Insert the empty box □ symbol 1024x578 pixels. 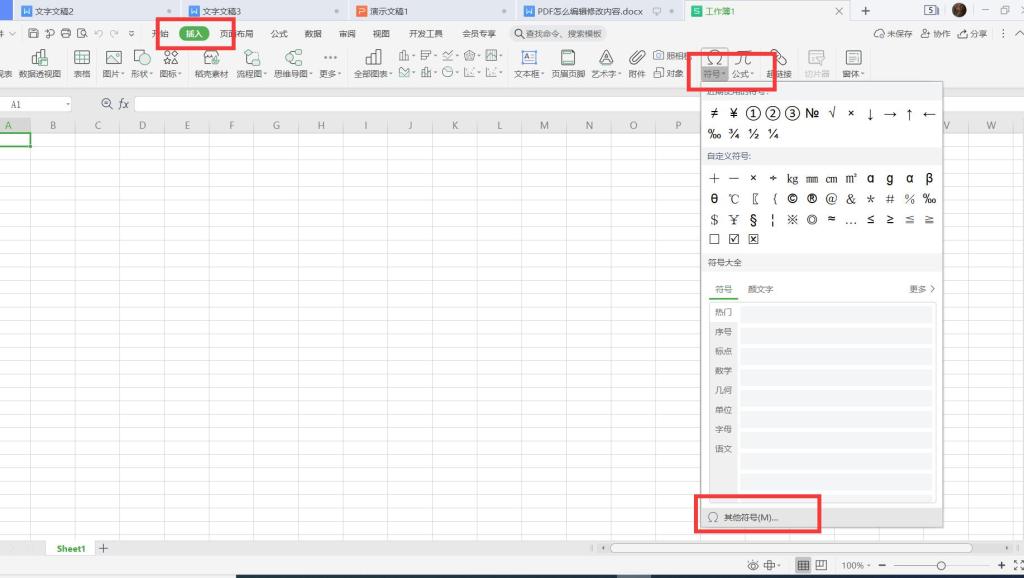(714, 239)
